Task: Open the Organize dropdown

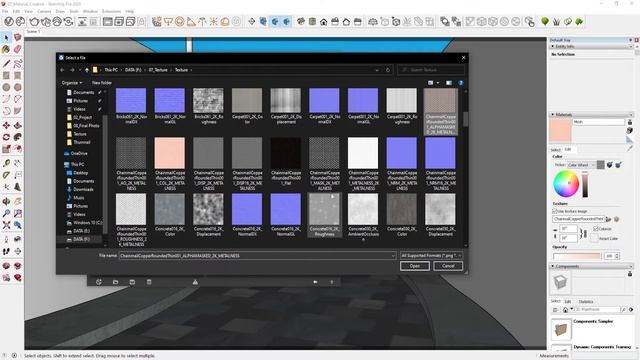Action: tap(72, 83)
